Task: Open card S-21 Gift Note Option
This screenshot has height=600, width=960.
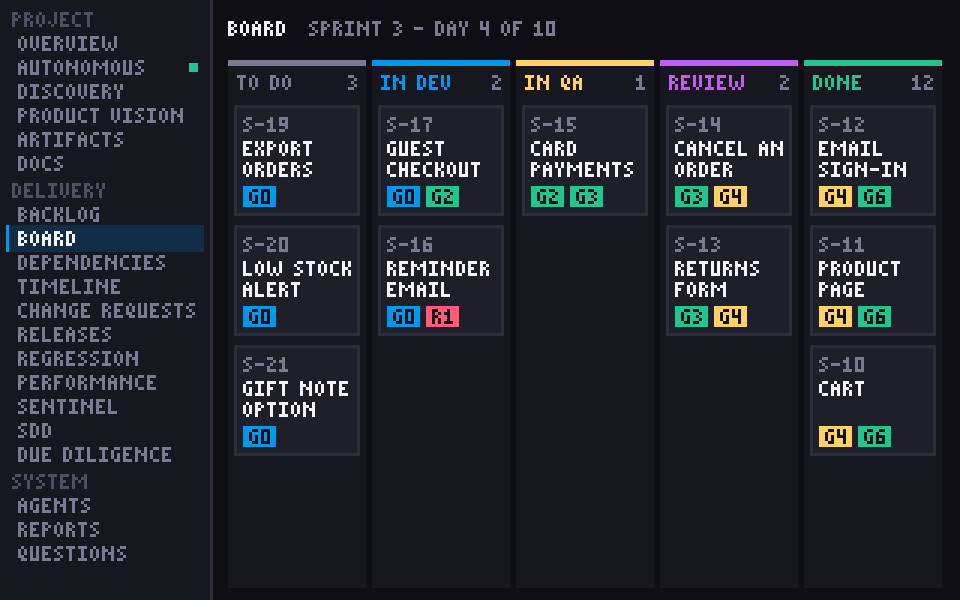Action: click(x=297, y=400)
